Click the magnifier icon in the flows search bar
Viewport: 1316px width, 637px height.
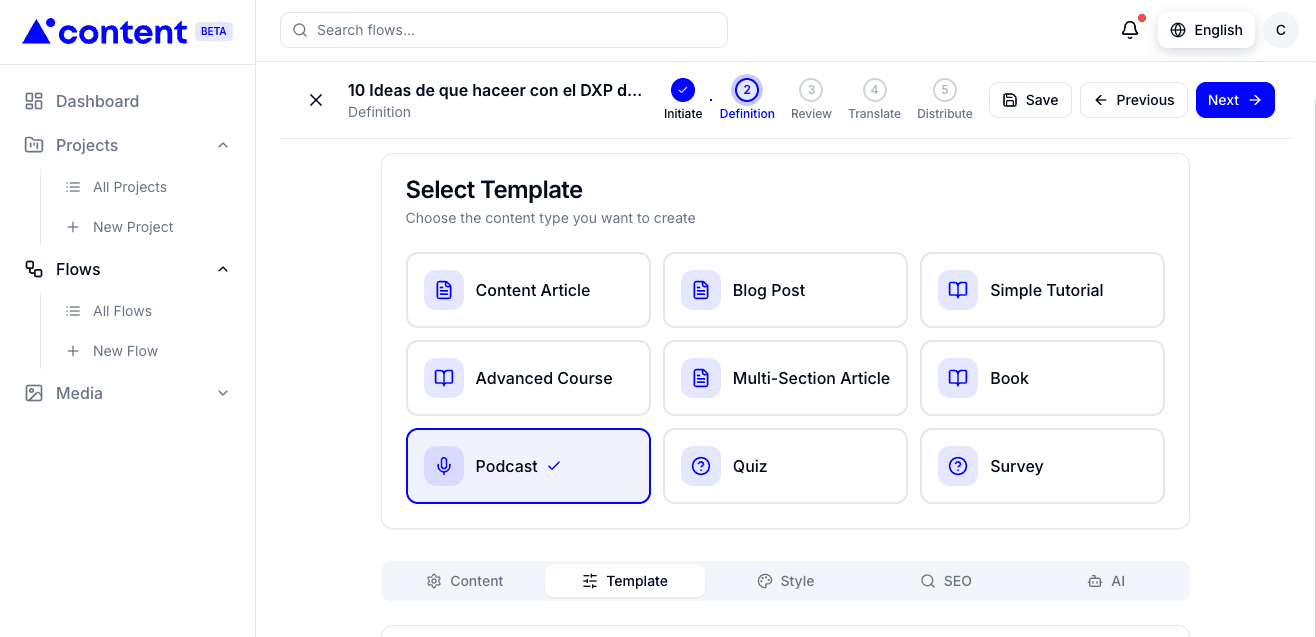[x=300, y=30]
